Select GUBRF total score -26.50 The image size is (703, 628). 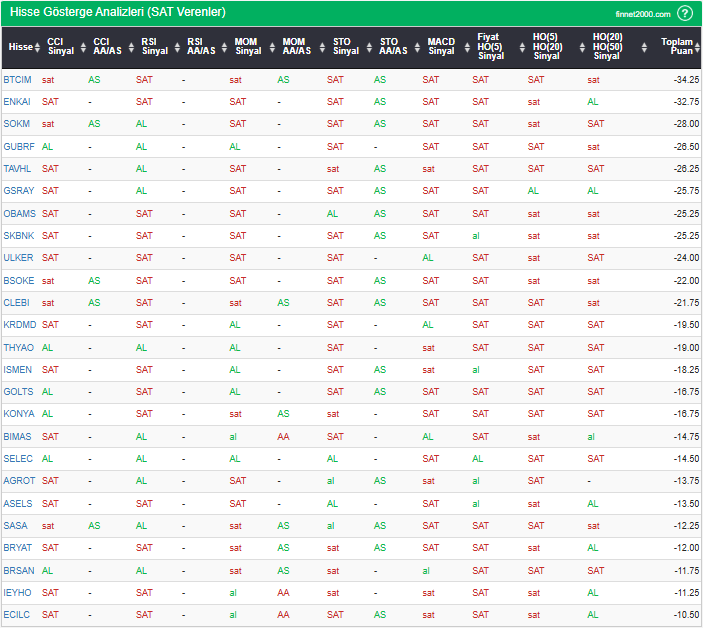(x=686, y=147)
